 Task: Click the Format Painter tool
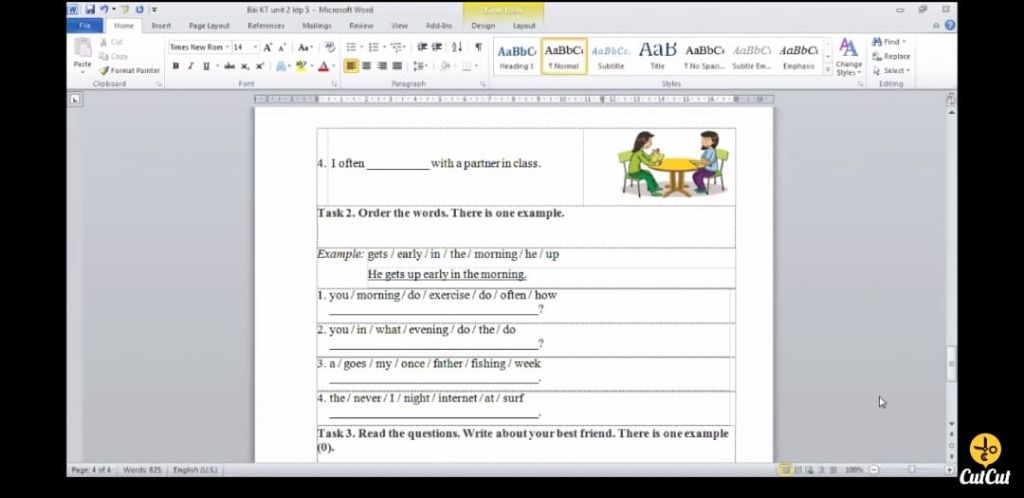click(129, 70)
